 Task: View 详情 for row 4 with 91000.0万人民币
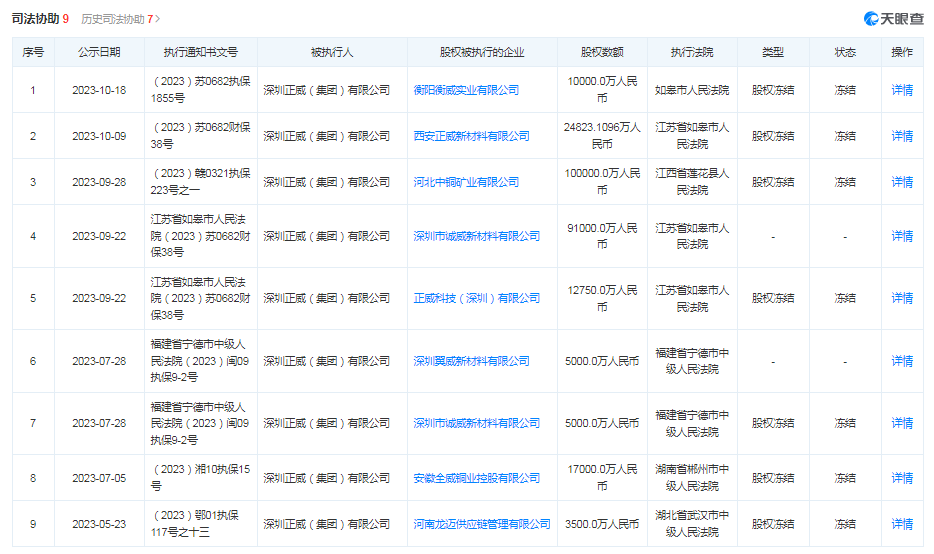[x=902, y=236]
